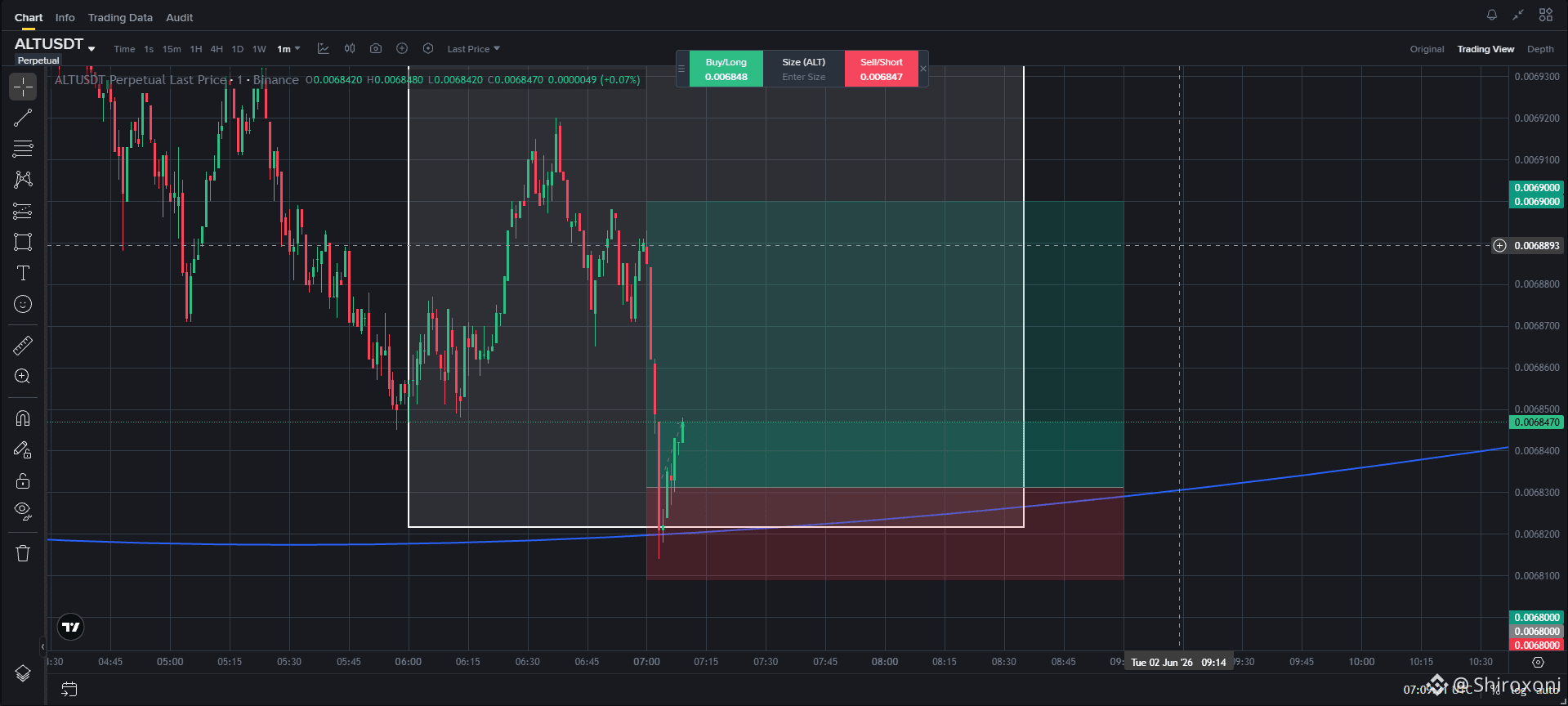This screenshot has width=1568, height=706.
Task: Collapse the drawing toolbar side arrow
Action: [x=42, y=646]
